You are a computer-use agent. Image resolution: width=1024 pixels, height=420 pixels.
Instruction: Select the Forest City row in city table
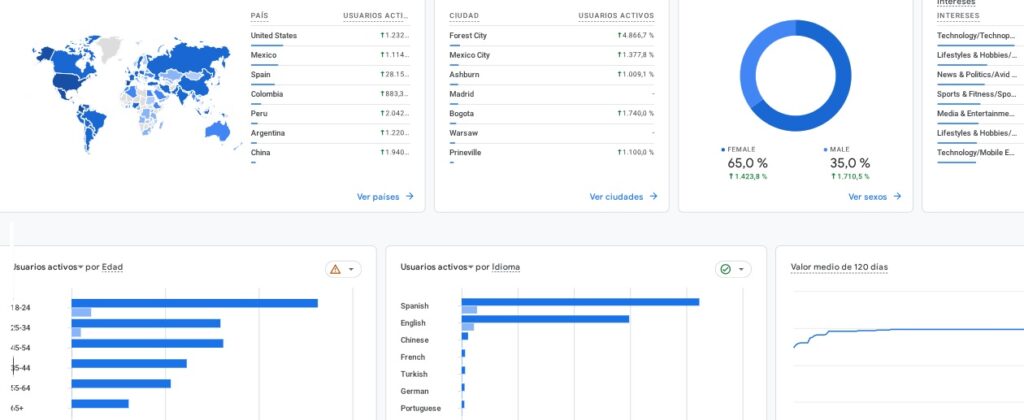(468, 36)
